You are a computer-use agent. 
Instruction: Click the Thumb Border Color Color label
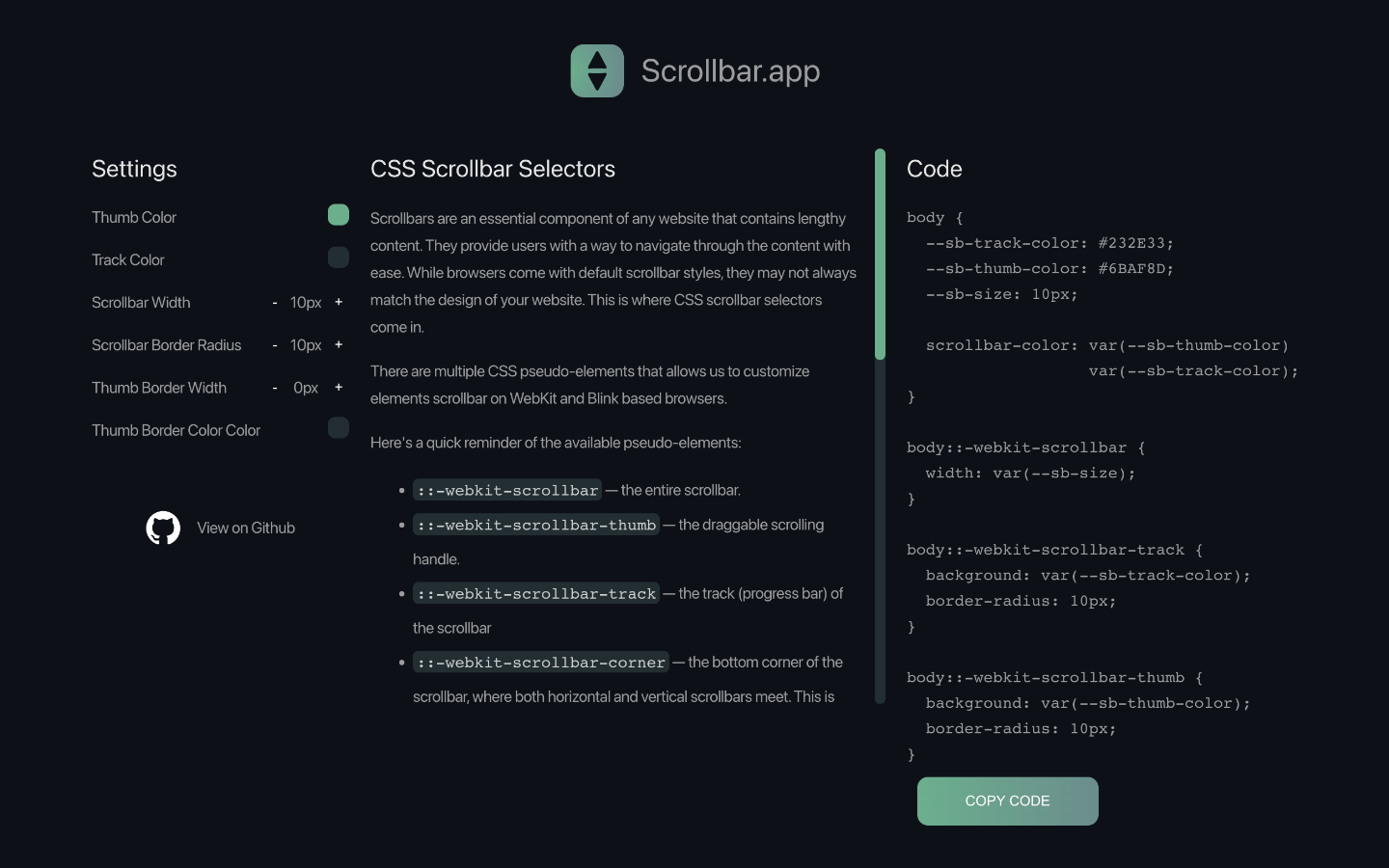[x=176, y=430]
